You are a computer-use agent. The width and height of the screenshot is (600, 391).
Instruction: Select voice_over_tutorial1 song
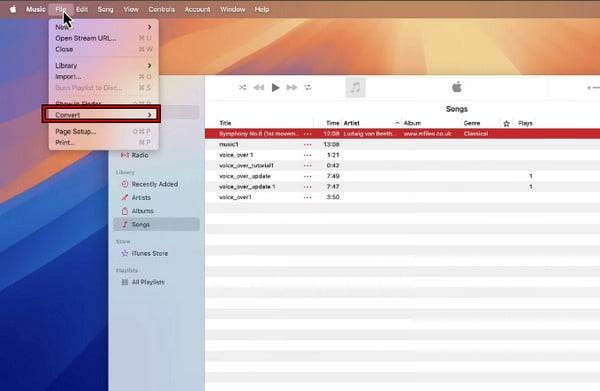point(402,165)
